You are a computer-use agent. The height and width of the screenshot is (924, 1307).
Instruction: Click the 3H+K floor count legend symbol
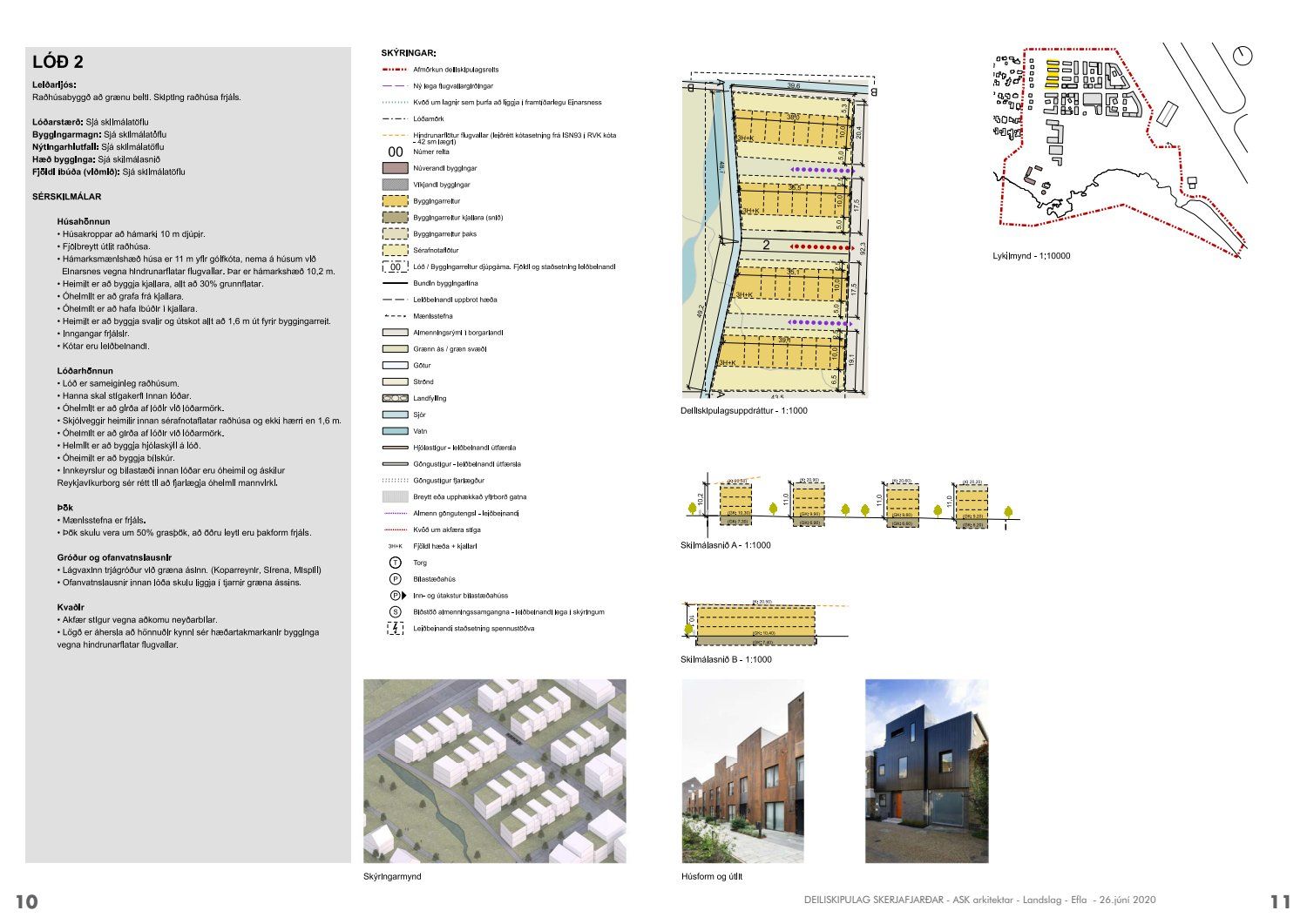(x=395, y=546)
